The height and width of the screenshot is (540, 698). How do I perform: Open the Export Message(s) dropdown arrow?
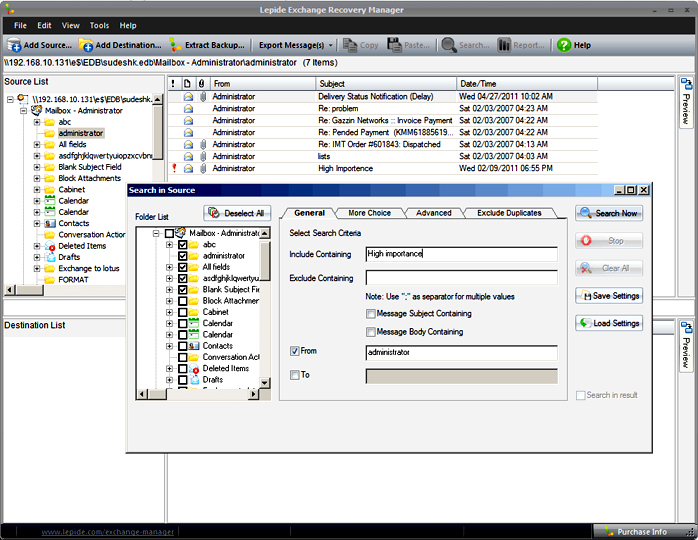tap(330, 45)
